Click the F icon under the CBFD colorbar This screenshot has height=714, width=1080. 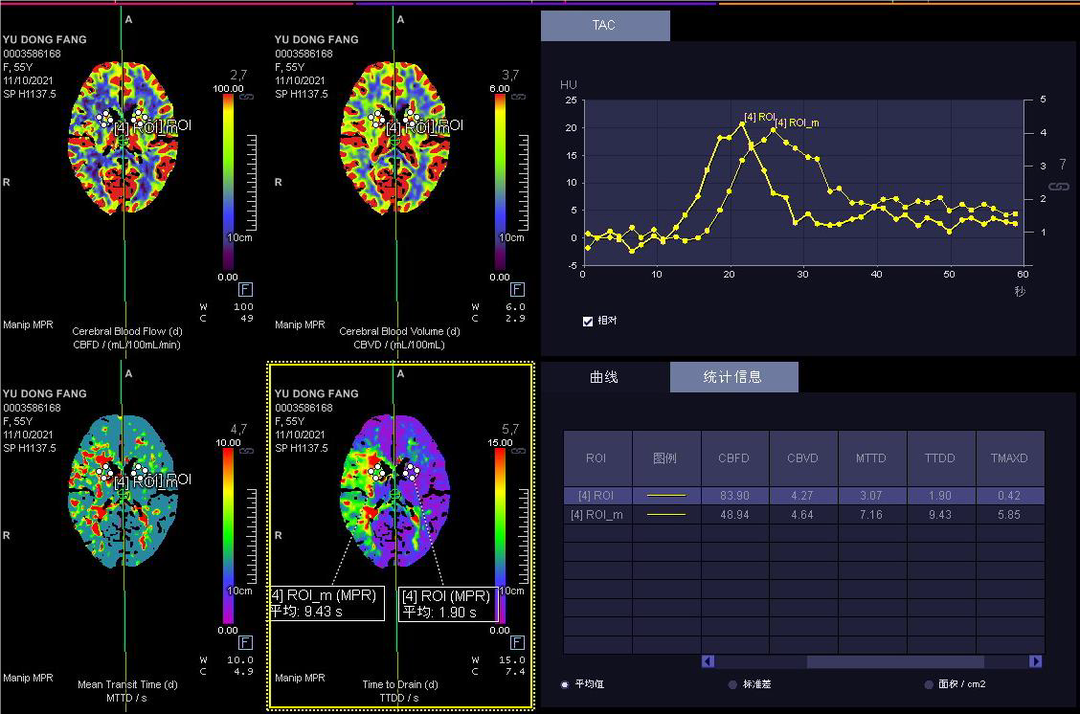pyautogui.click(x=245, y=289)
